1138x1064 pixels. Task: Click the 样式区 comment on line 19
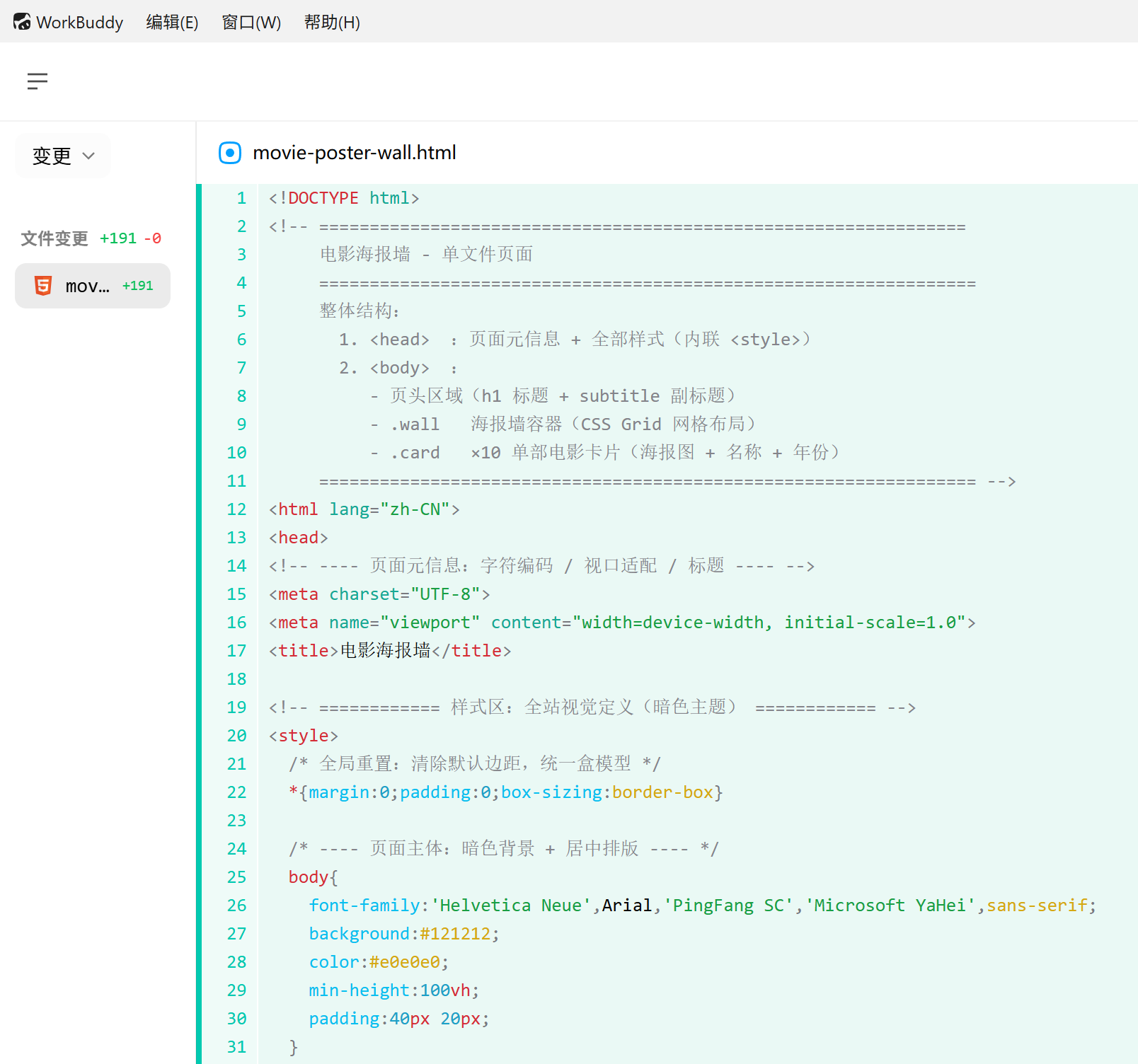click(x=592, y=707)
